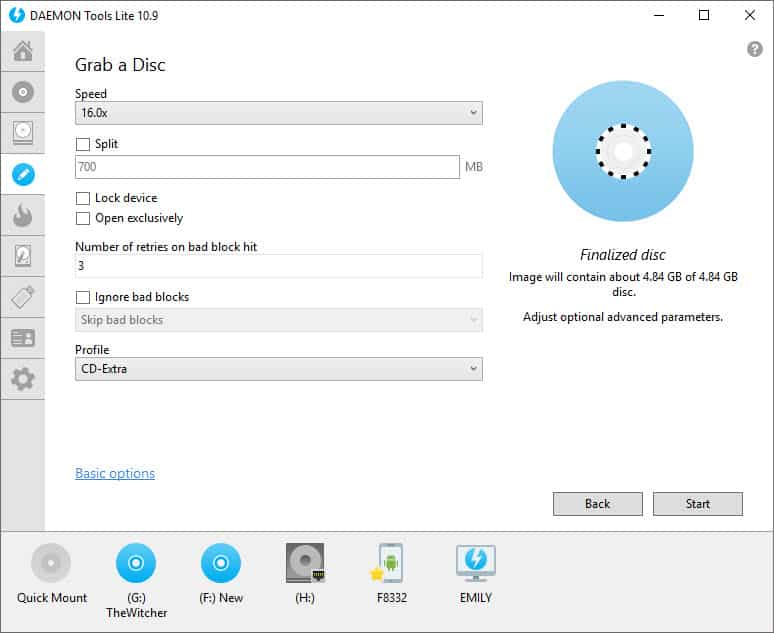This screenshot has height=633, width=774.
Task: Select the (G:) TheWitcher virtual drive
Action: (x=135, y=563)
